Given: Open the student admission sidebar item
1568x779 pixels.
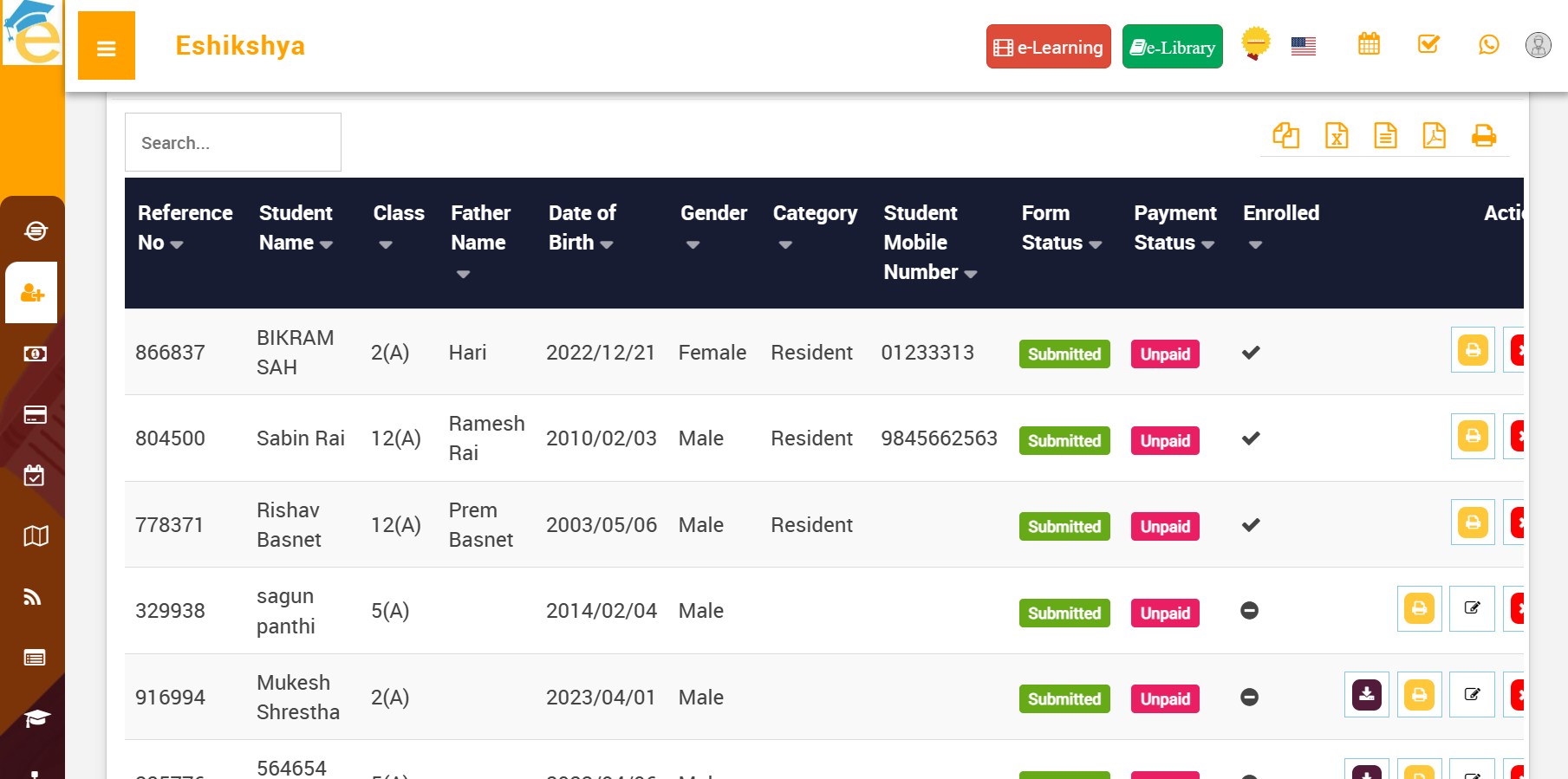Looking at the screenshot, I should [32, 294].
